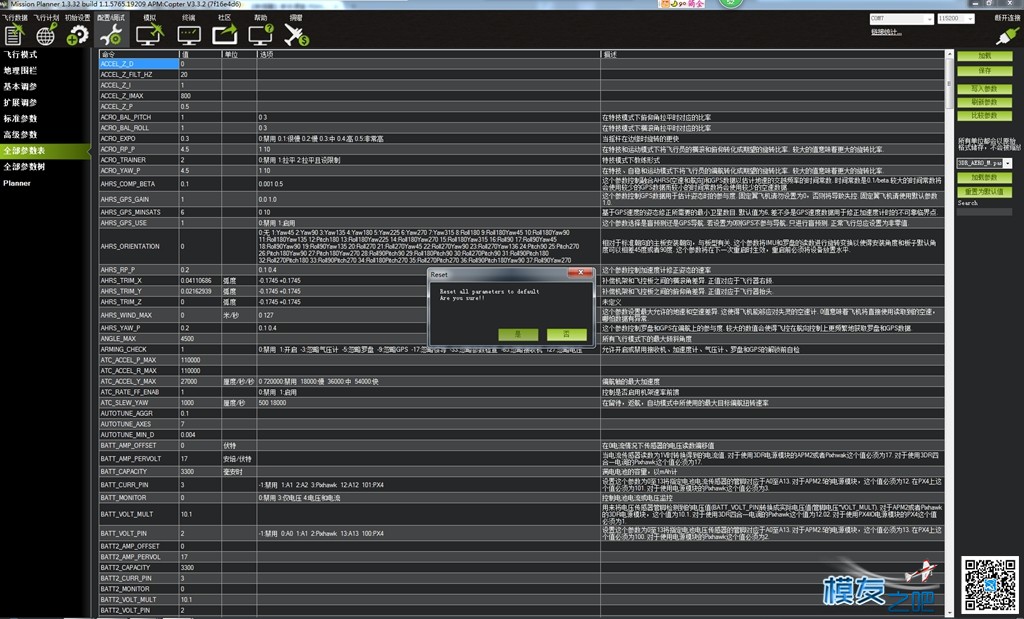
Task: Select Planner in the left sidebar
Action: [17, 183]
